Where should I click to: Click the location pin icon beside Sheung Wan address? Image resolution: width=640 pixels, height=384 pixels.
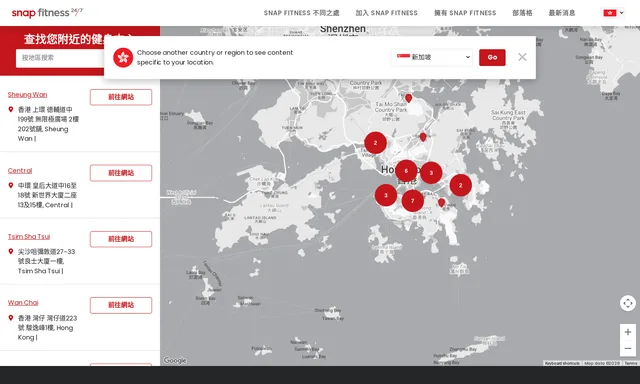click(x=11, y=109)
